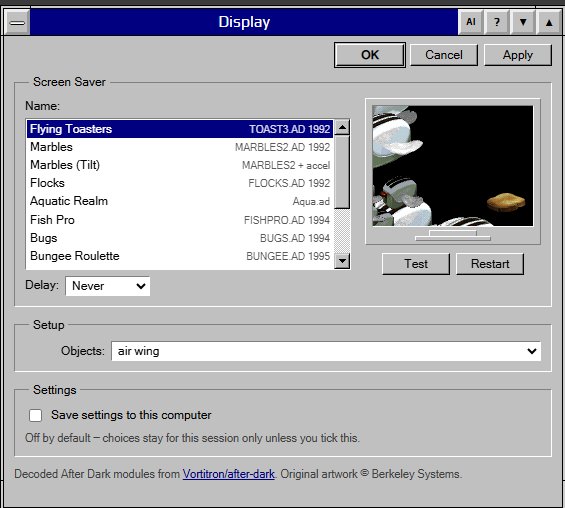Image resolution: width=565 pixels, height=508 pixels.
Task: Apply the display settings
Action: tap(518, 55)
